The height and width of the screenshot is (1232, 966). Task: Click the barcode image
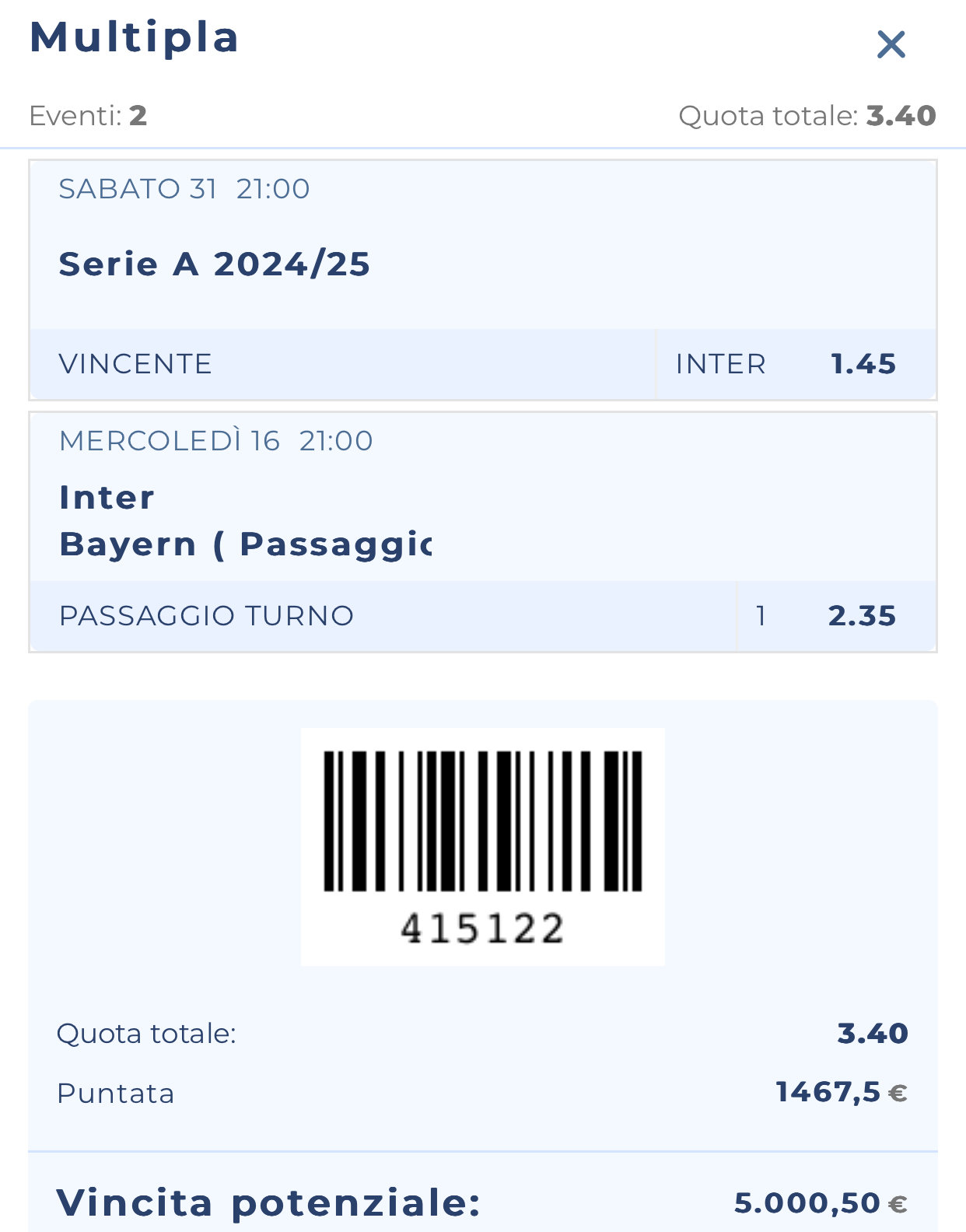(482, 821)
